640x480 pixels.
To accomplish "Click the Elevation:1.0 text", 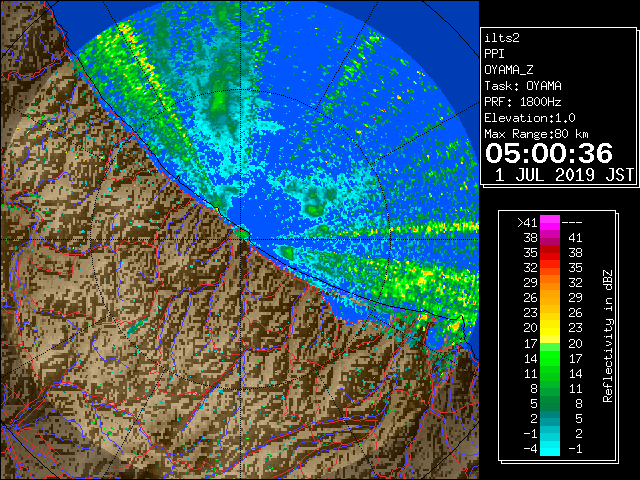I will [x=530, y=118].
